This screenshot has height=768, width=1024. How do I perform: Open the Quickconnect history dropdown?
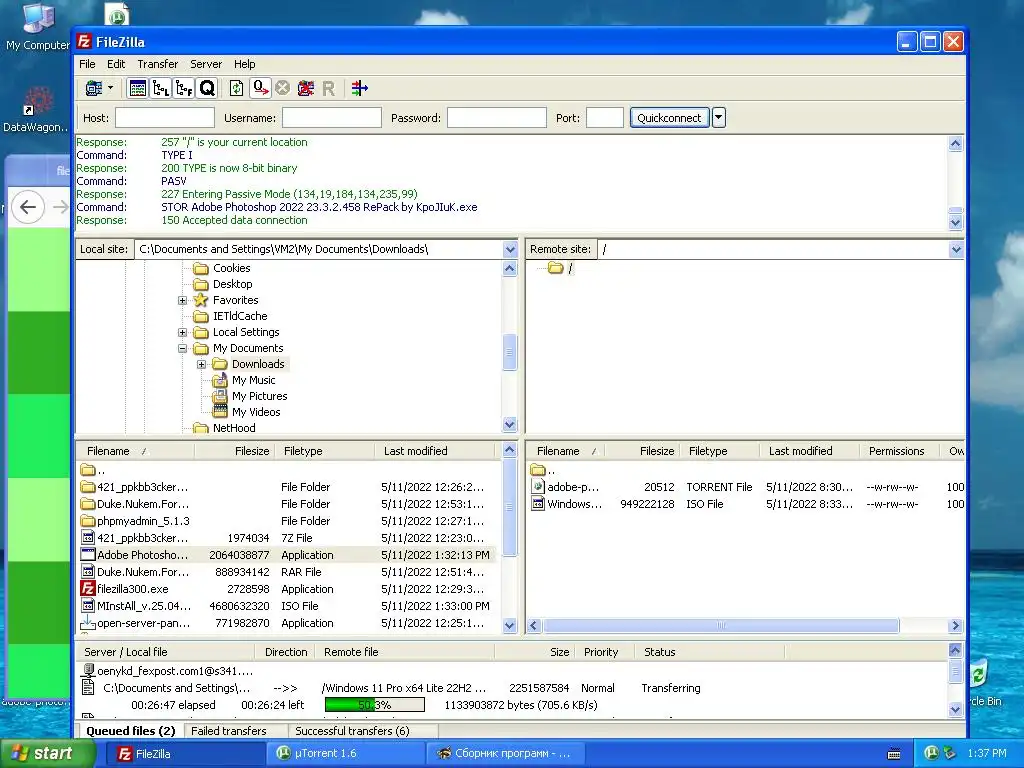tap(718, 118)
